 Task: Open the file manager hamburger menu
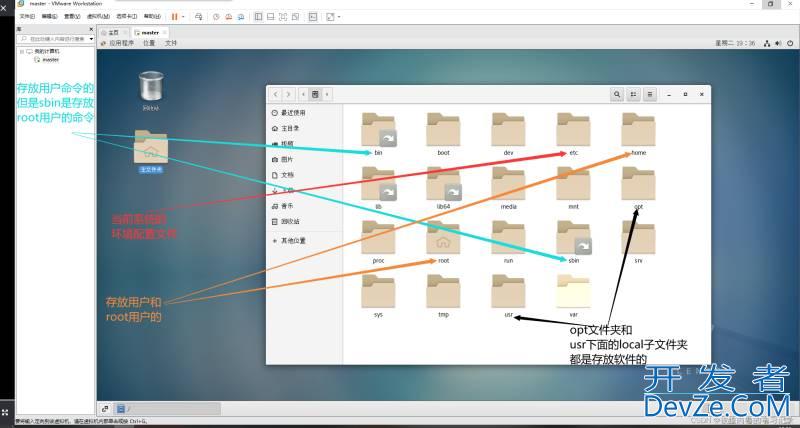(x=650, y=94)
